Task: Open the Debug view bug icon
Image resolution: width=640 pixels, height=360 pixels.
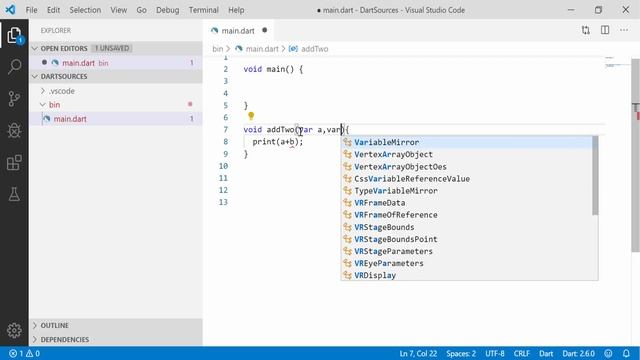Action: [14, 131]
